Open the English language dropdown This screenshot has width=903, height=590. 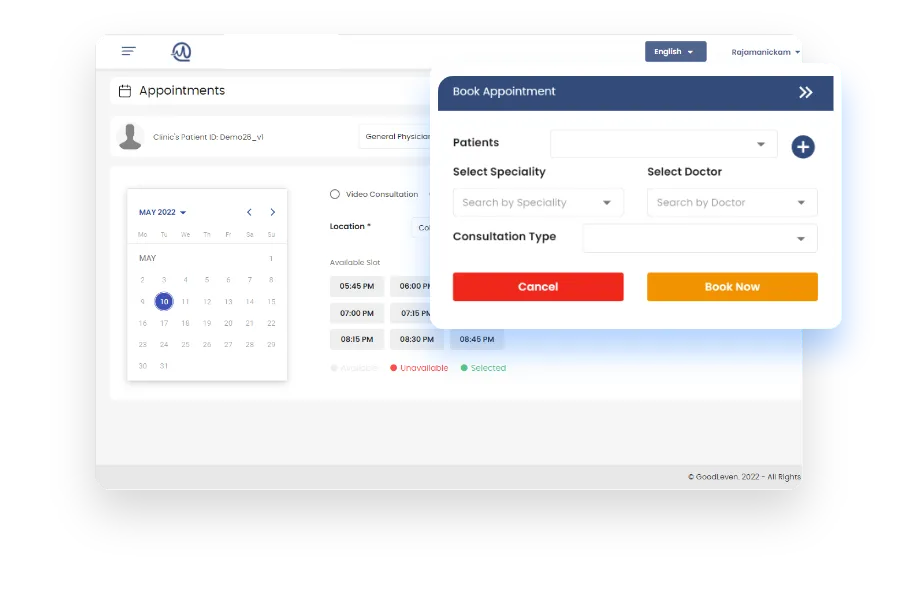click(675, 51)
